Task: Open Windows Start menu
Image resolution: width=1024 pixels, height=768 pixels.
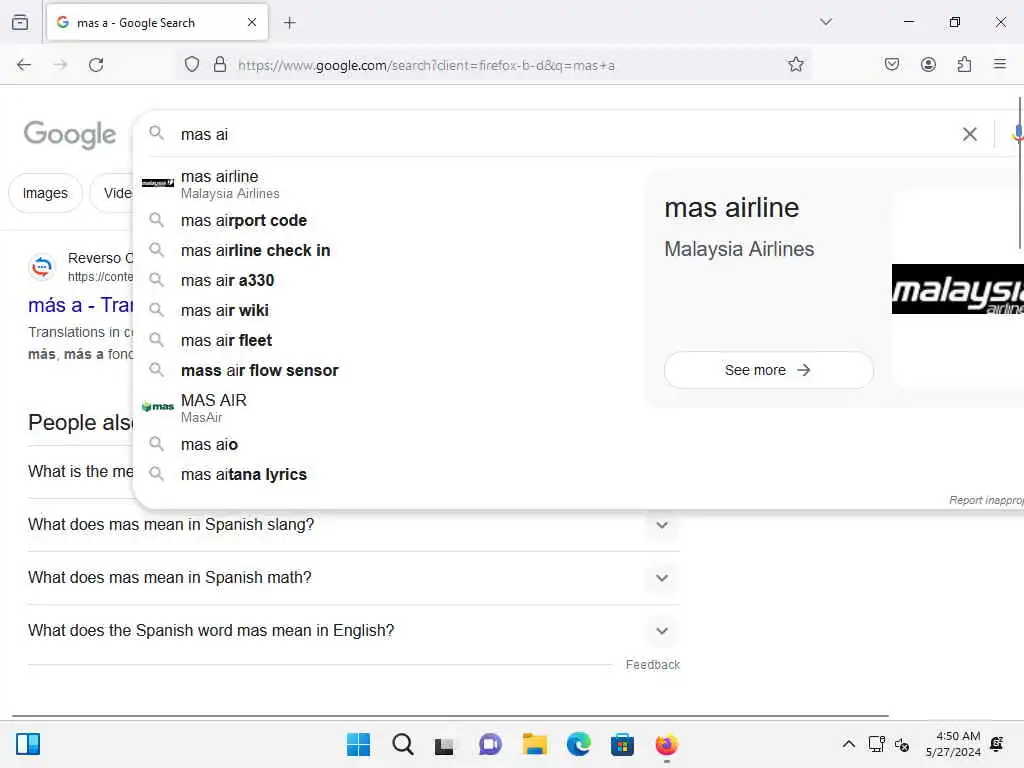Action: pos(359,744)
